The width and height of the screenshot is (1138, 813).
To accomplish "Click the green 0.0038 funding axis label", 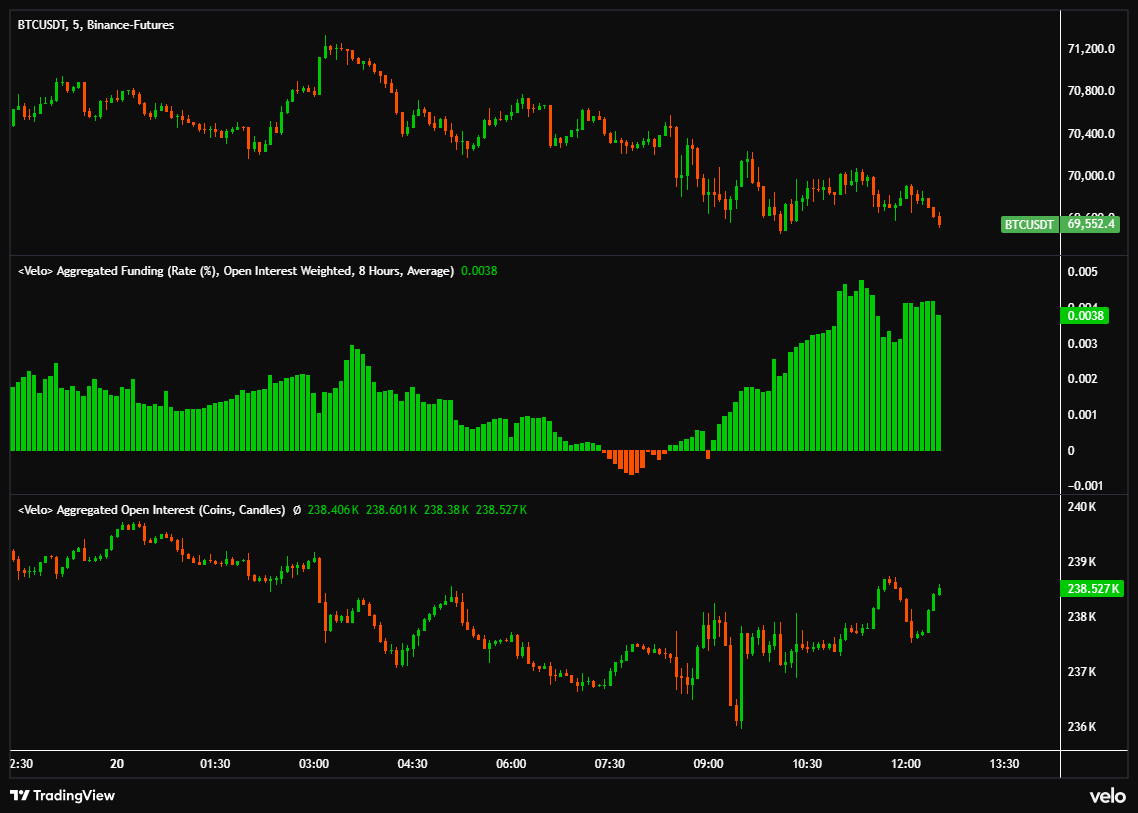I will (x=1084, y=316).
